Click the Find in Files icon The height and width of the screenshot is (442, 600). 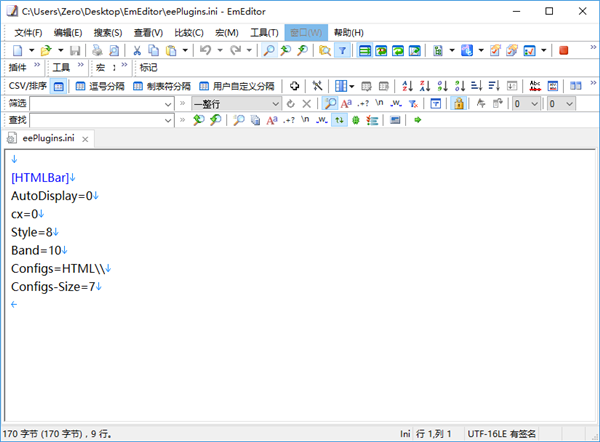325,51
